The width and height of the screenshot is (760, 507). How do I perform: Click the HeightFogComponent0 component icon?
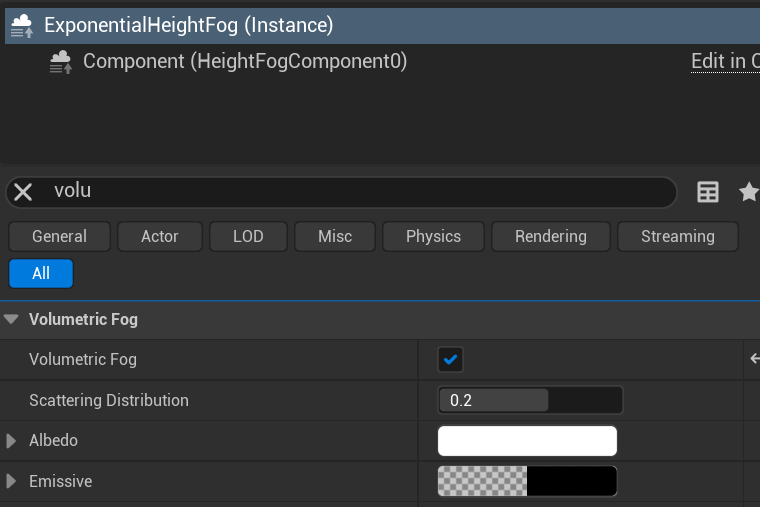click(x=61, y=62)
